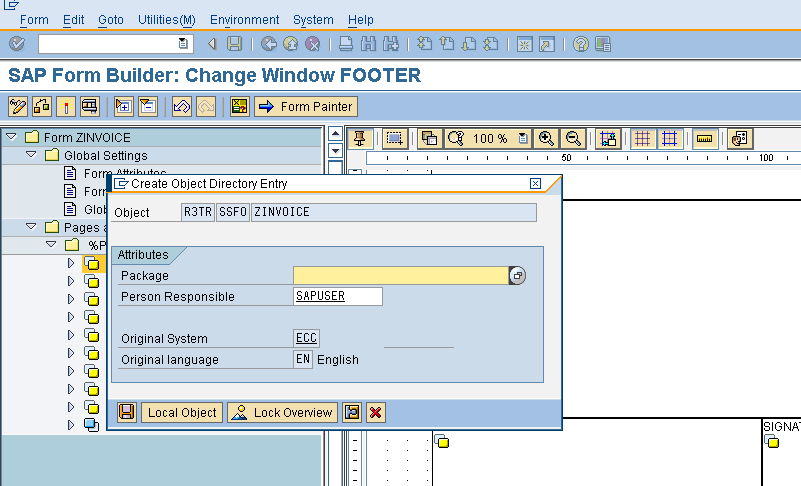Click the Expand subtree icon
Viewport: 801px width, 486px height.
124,107
